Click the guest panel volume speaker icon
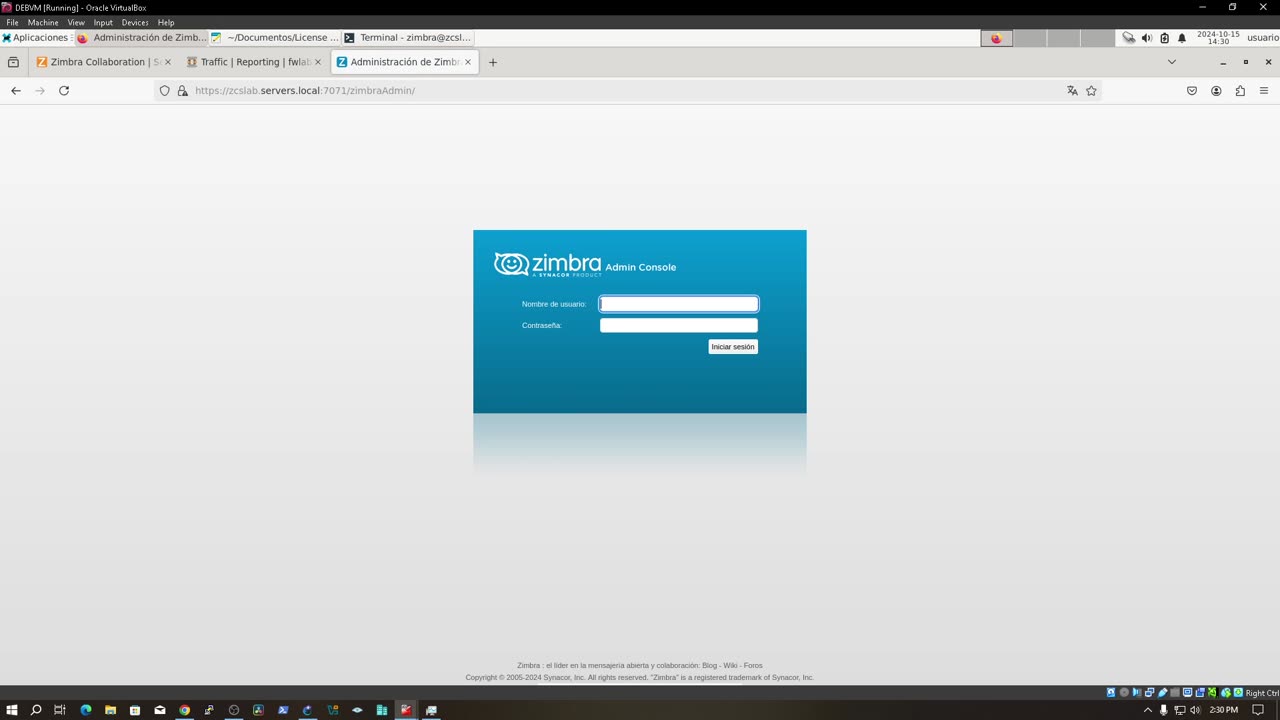This screenshot has height=720, width=1280. pos(1147,38)
